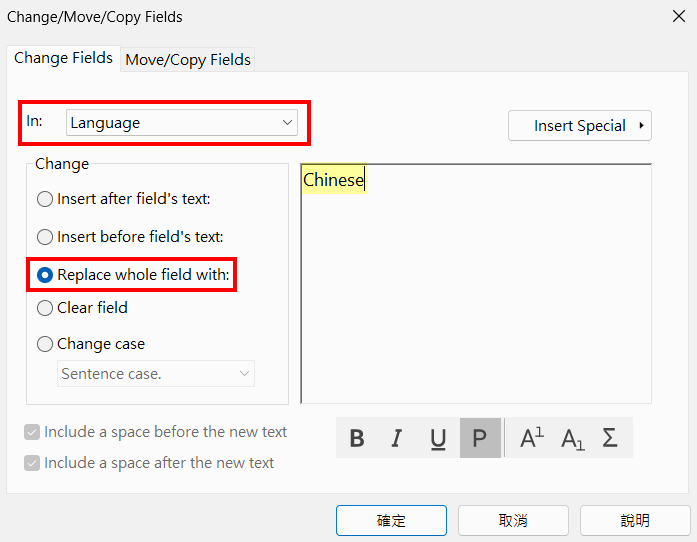Click in the Chinese replacement text box
The image size is (697, 542).
[x=476, y=284]
